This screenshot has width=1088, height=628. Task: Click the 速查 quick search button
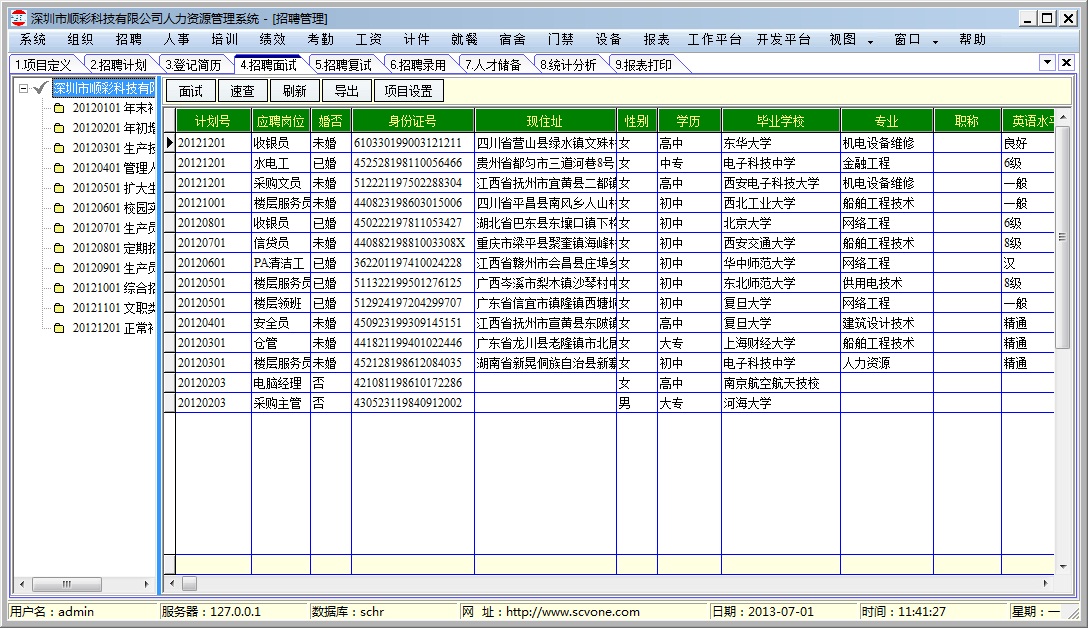(243, 91)
